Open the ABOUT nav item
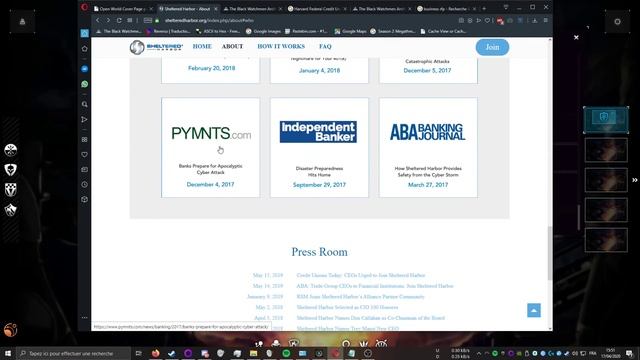This screenshot has width=640, height=360. (232, 47)
